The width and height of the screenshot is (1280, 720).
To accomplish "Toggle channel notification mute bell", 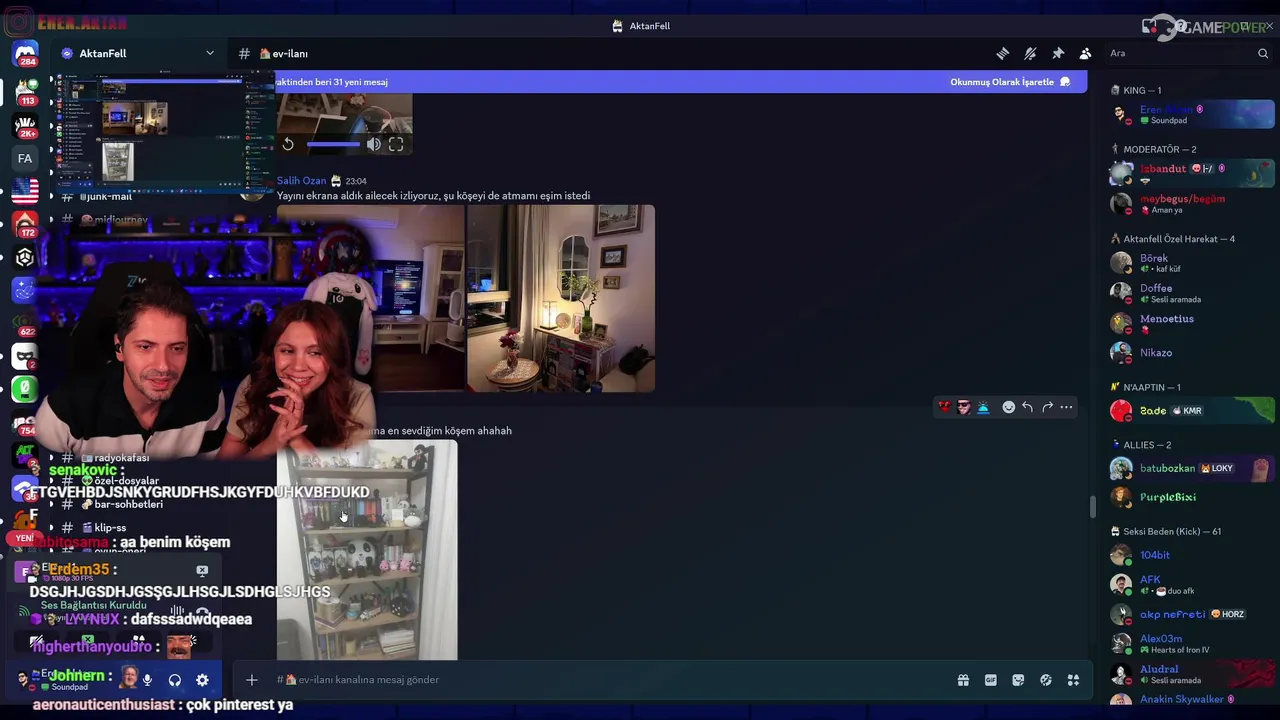I will (1030, 53).
